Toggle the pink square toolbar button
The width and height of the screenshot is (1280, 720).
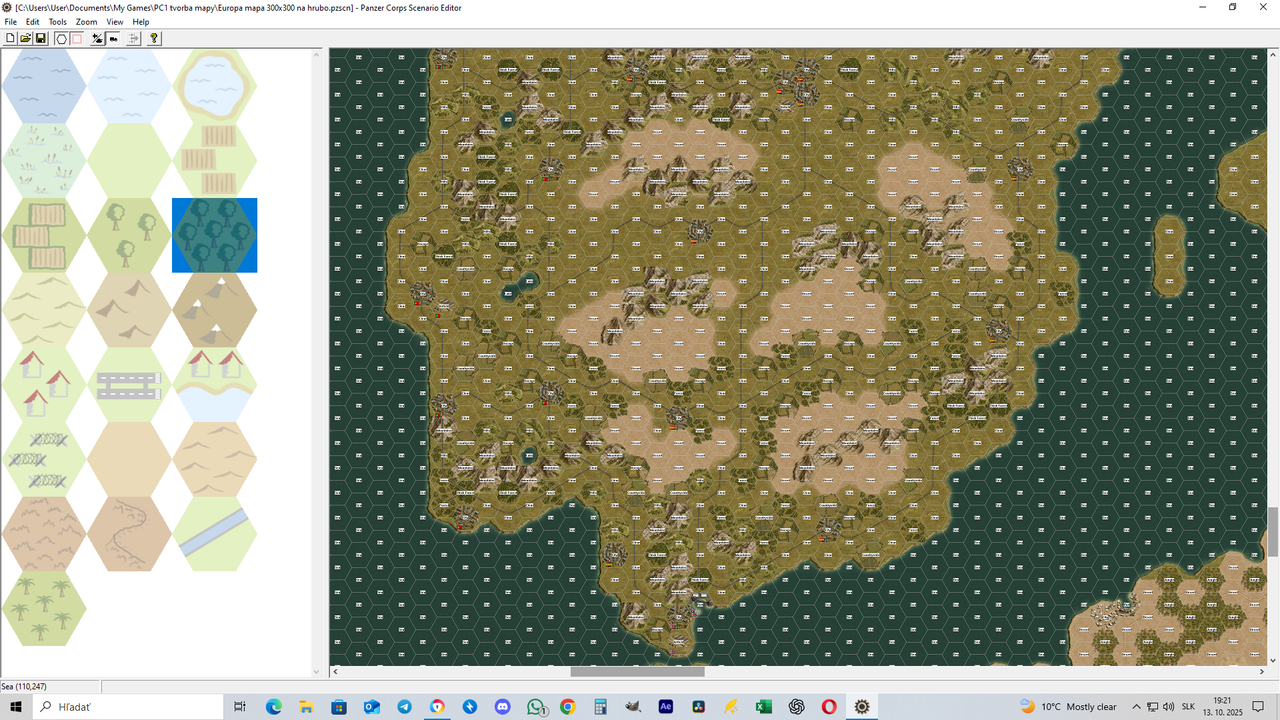click(x=76, y=38)
